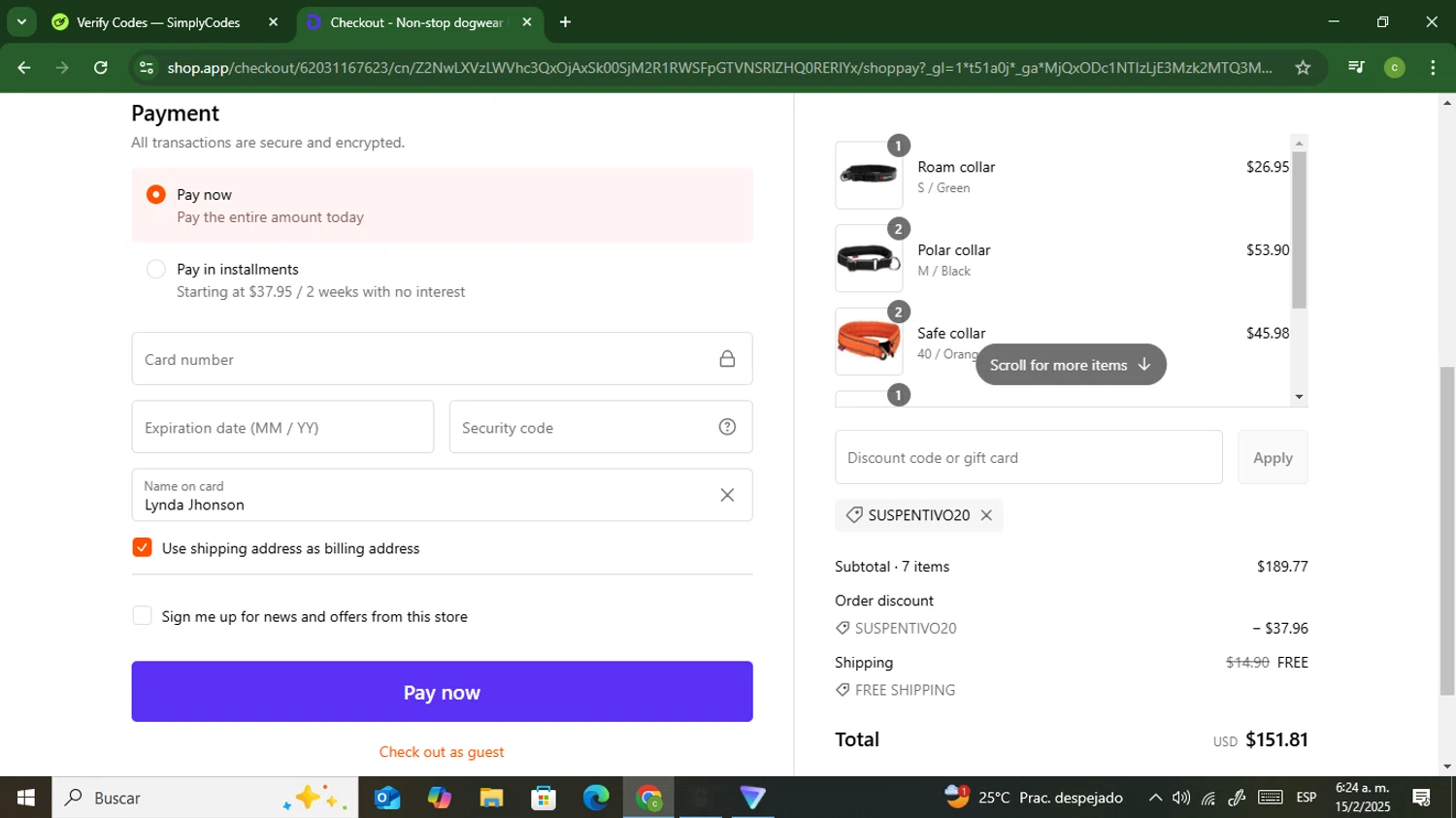Open network connection icon in tray
The width and height of the screenshot is (1456, 818).
1208,798
